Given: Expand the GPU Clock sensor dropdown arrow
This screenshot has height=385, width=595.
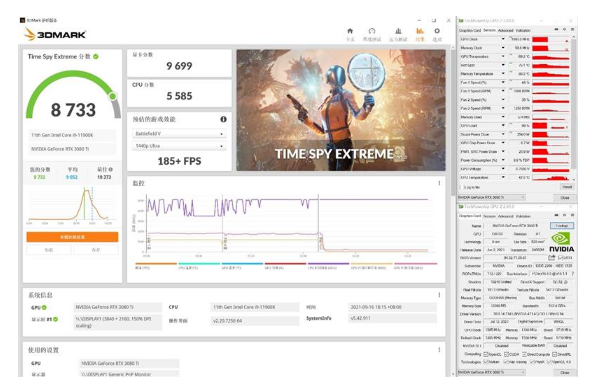Looking at the screenshot, I should [503, 39].
